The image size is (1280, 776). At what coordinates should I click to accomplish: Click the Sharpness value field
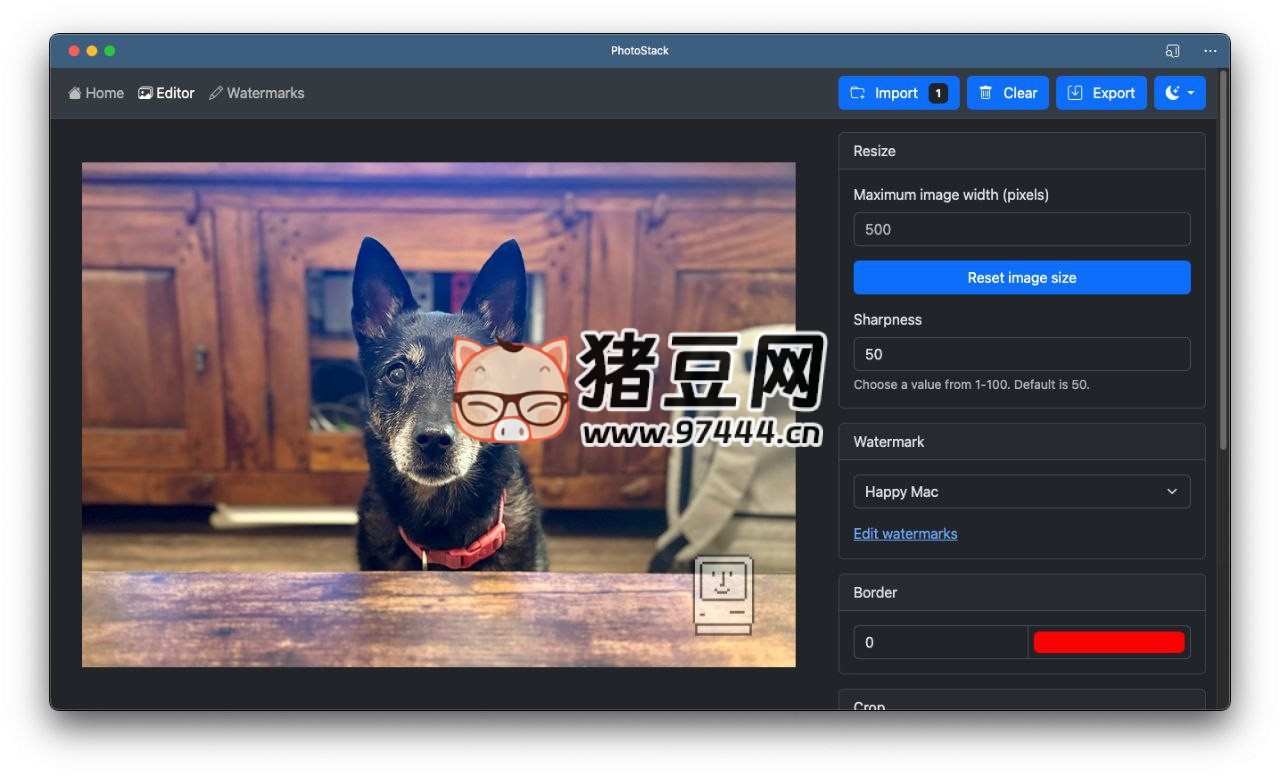coord(1021,354)
